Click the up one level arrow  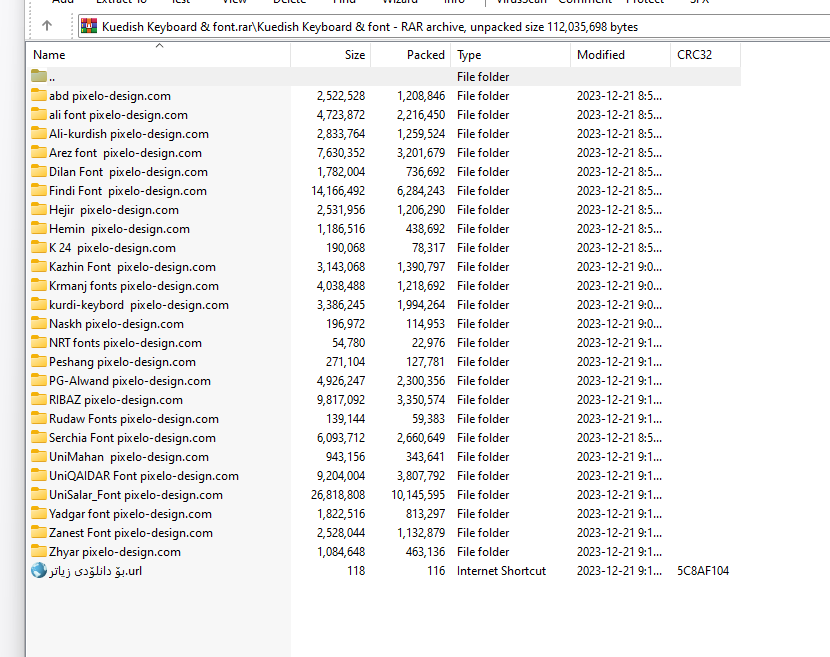click(x=47, y=25)
